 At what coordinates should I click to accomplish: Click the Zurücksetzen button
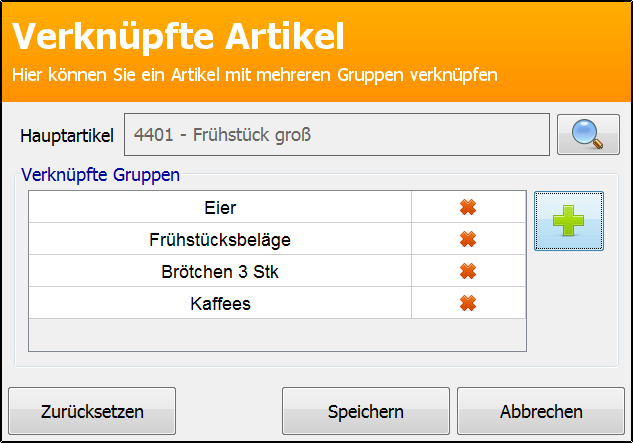coord(92,411)
